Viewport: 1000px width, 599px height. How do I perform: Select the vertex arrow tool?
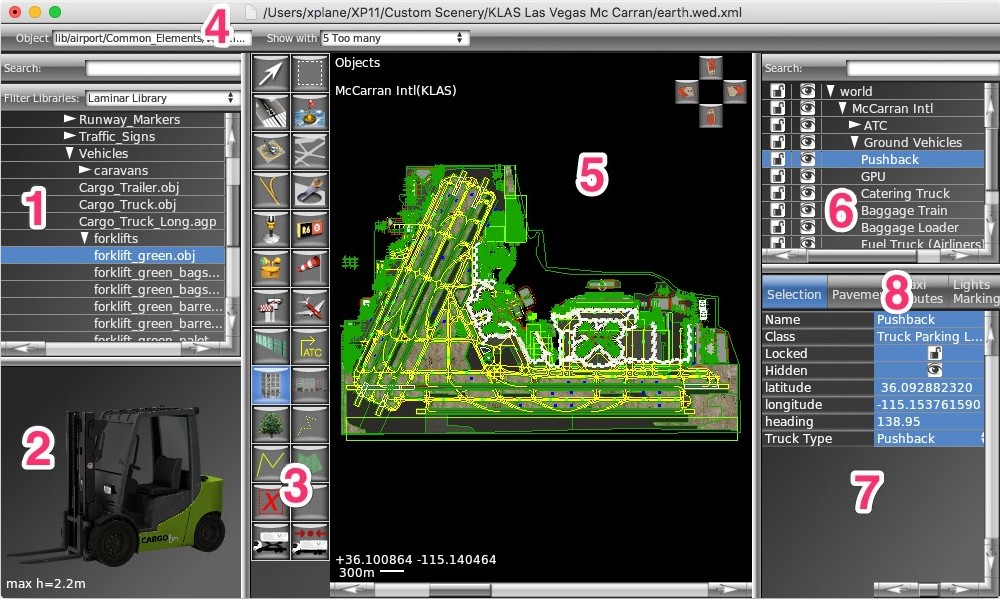tap(271, 73)
